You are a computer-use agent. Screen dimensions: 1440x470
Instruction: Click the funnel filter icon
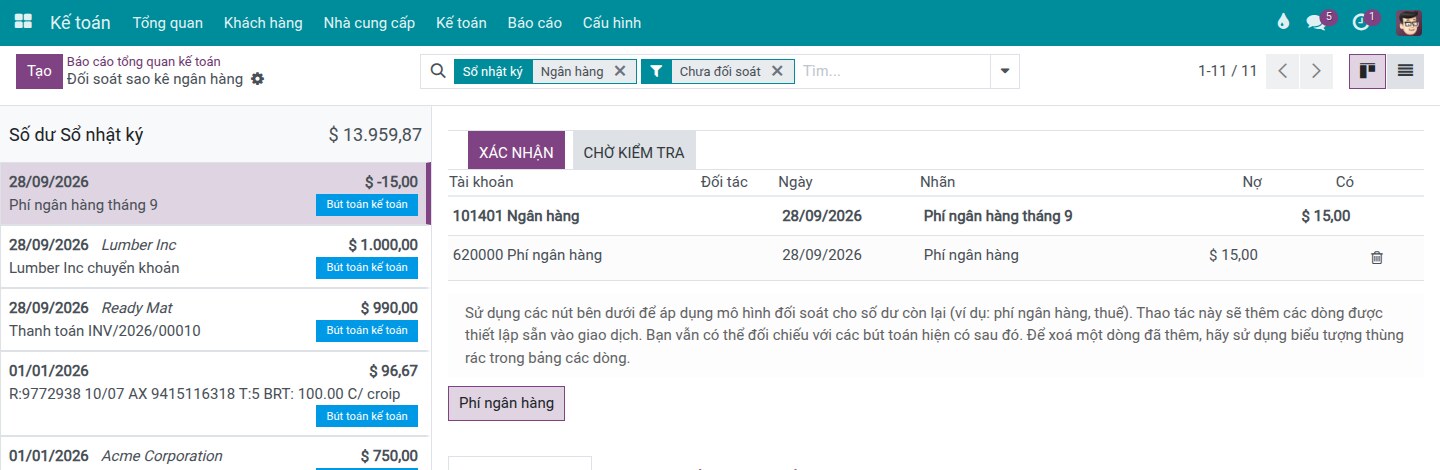[656, 71]
